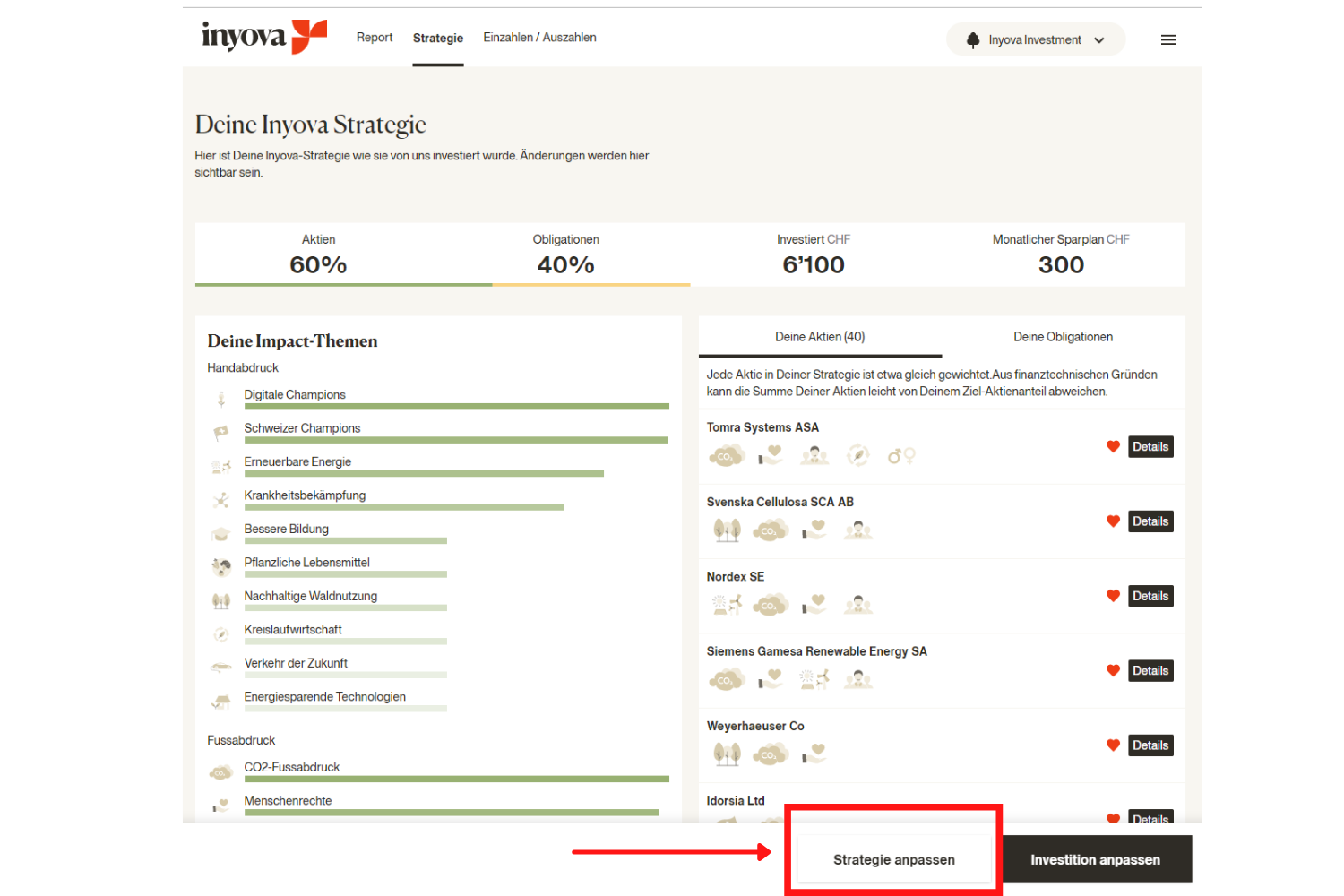Screen dimensions: 1344x896
Task: Click Bessere Bildung graduation cap icon
Action: [x=221, y=534]
